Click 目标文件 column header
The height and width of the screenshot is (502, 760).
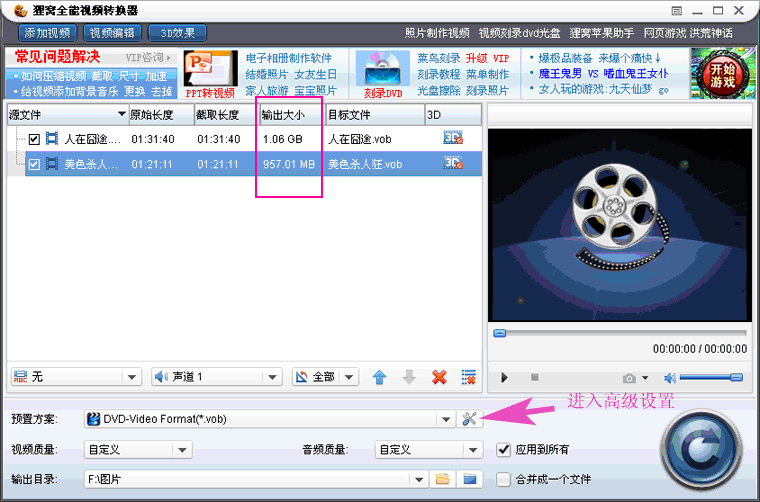(x=375, y=115)
